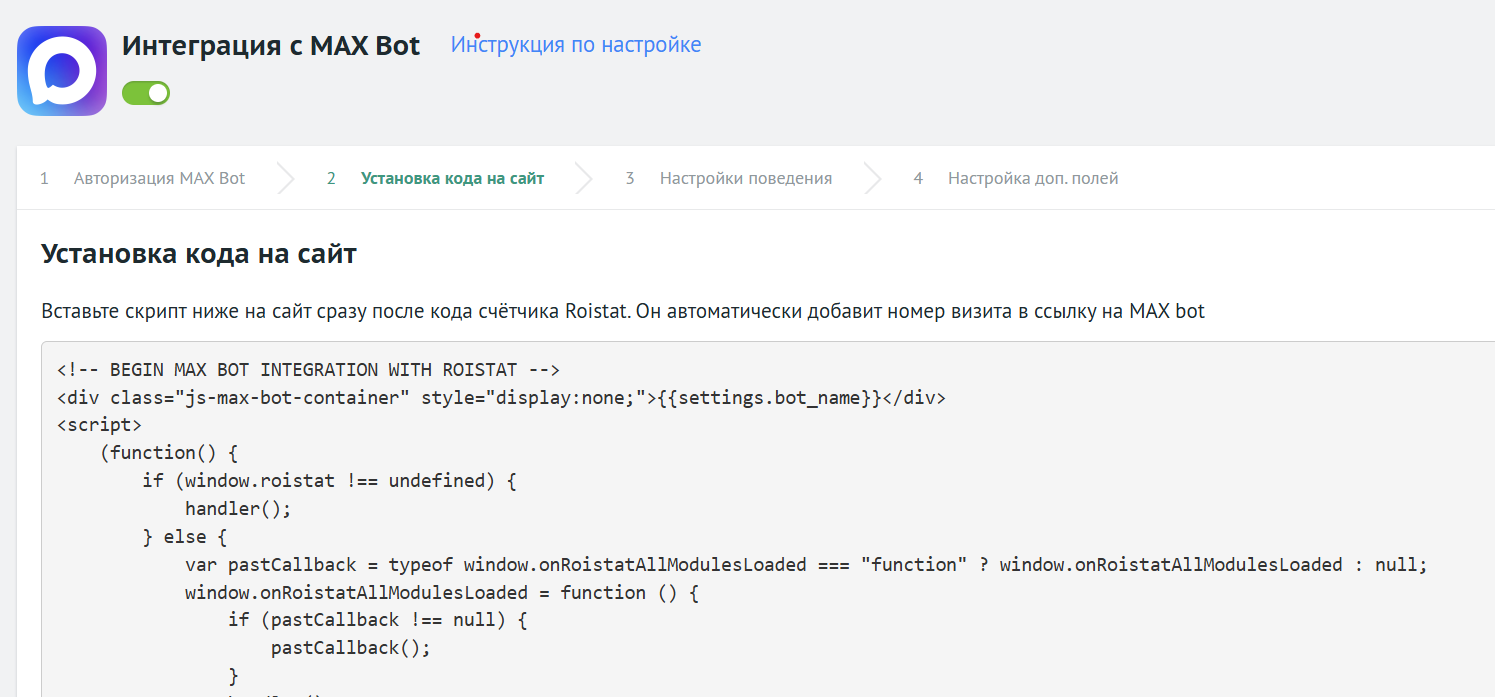Click the MAX Bot app logo
Viewport: 1495px width, 697px height.
point(62,71)
